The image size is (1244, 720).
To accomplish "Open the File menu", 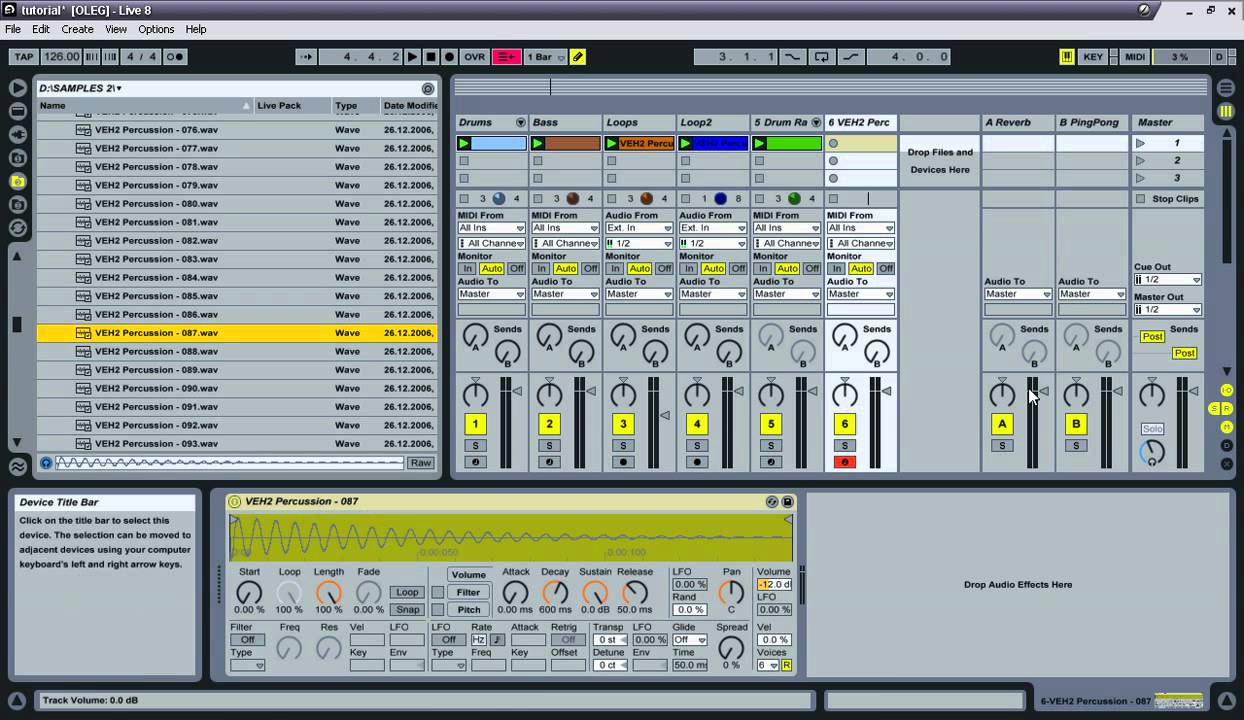I will [13, 30].
